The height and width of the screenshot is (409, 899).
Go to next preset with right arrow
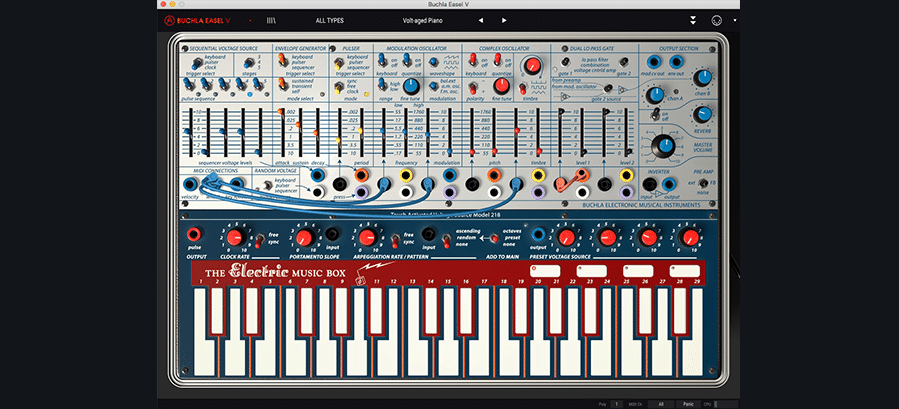tap(504, 21)
